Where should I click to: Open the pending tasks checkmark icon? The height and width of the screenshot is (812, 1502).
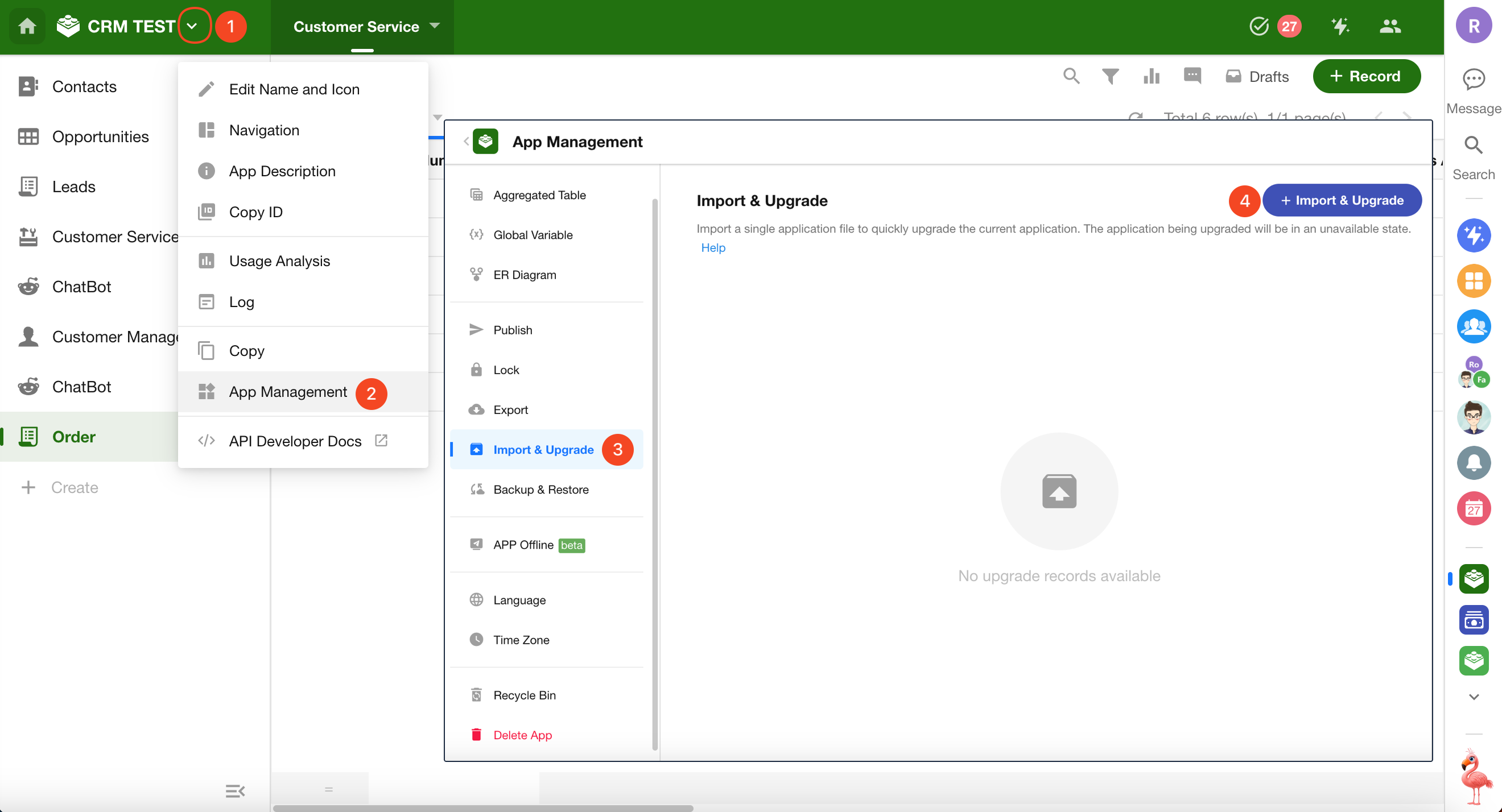pyautogui.click(x=1259, y=26)
